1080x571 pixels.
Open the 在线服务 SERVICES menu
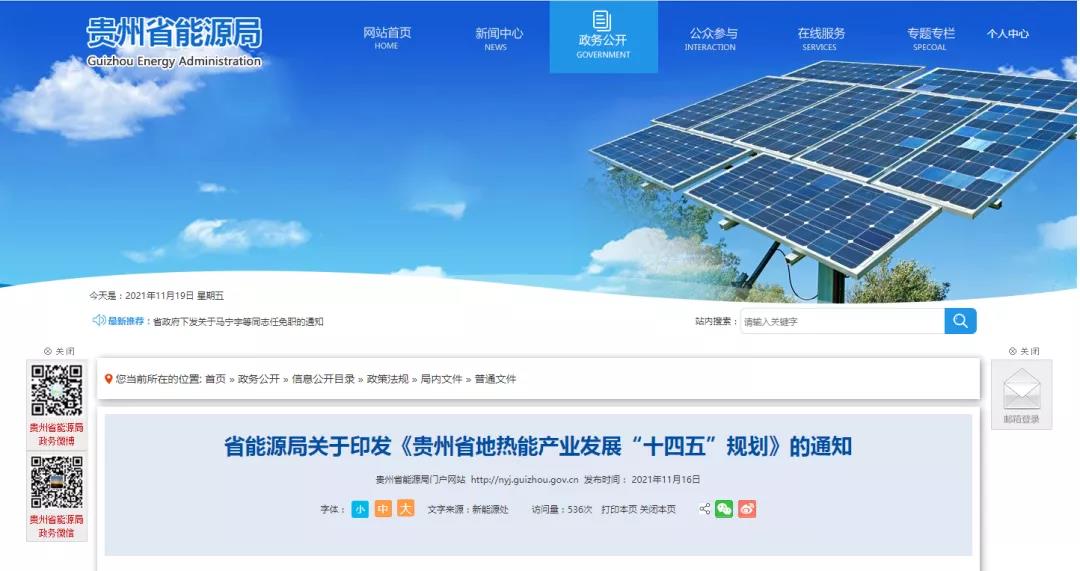tap(820, 39)
